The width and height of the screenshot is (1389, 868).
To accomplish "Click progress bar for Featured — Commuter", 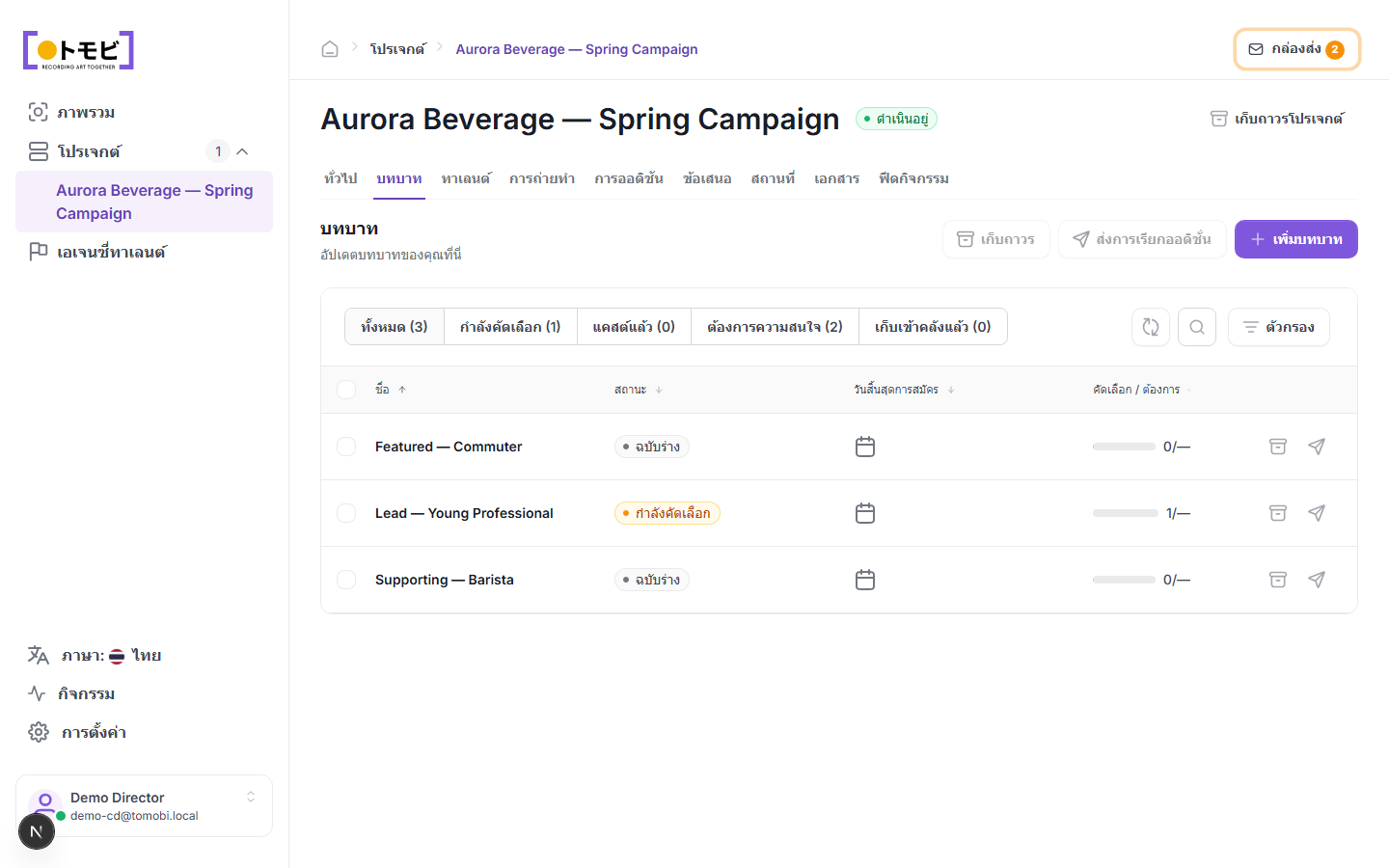I will coord(1124,447).
